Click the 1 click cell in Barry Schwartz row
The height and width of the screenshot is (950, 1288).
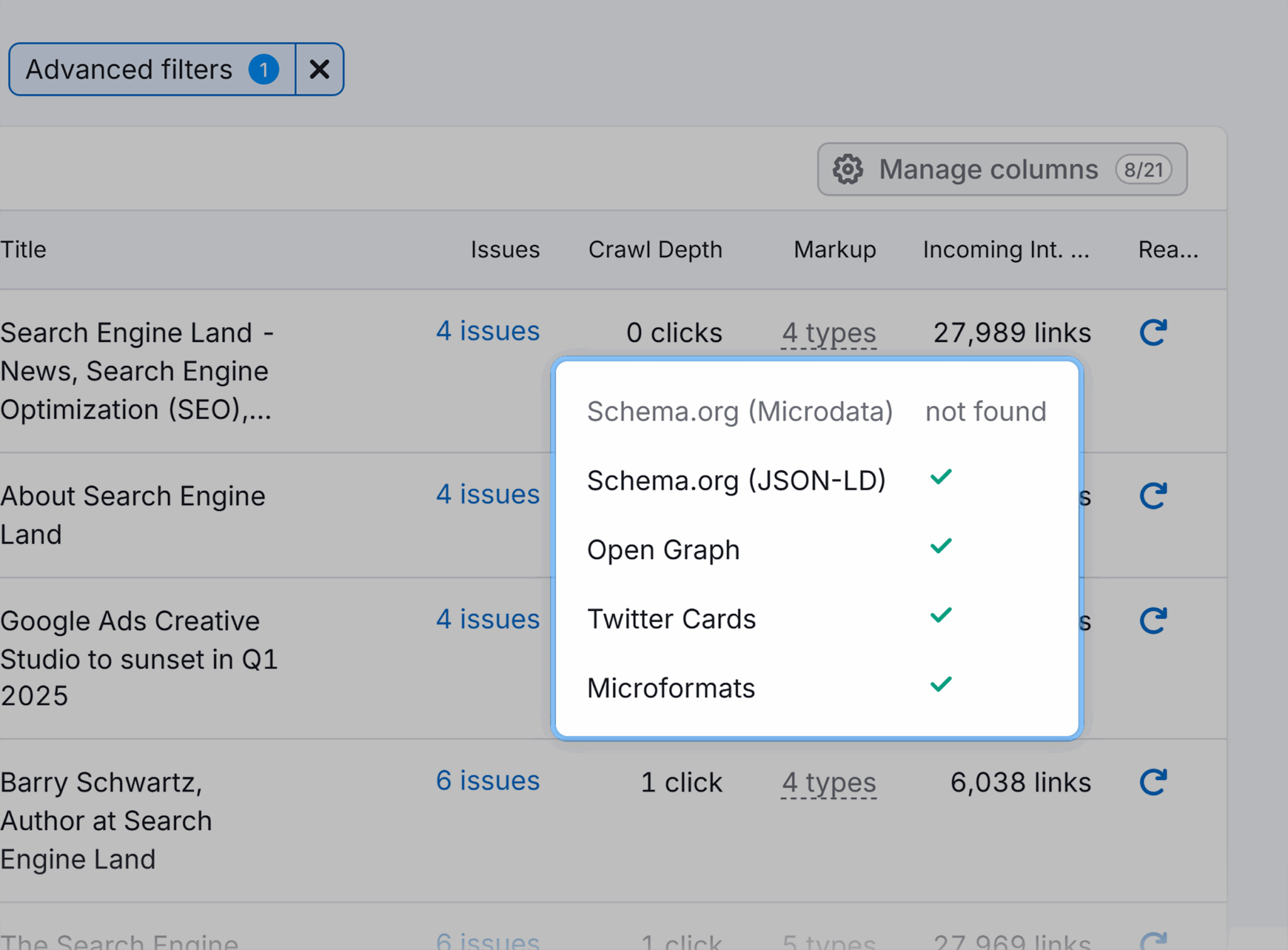coord(682,783)
